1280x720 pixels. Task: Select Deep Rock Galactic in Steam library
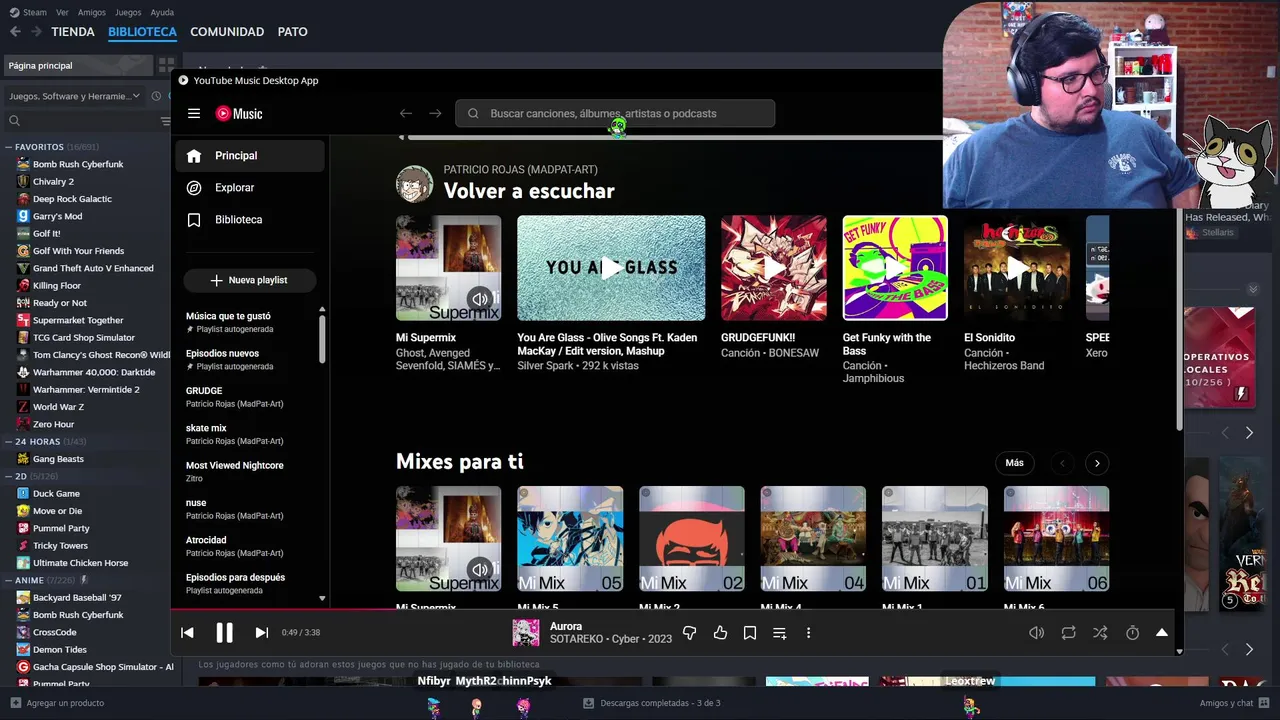tap(72, 199)
